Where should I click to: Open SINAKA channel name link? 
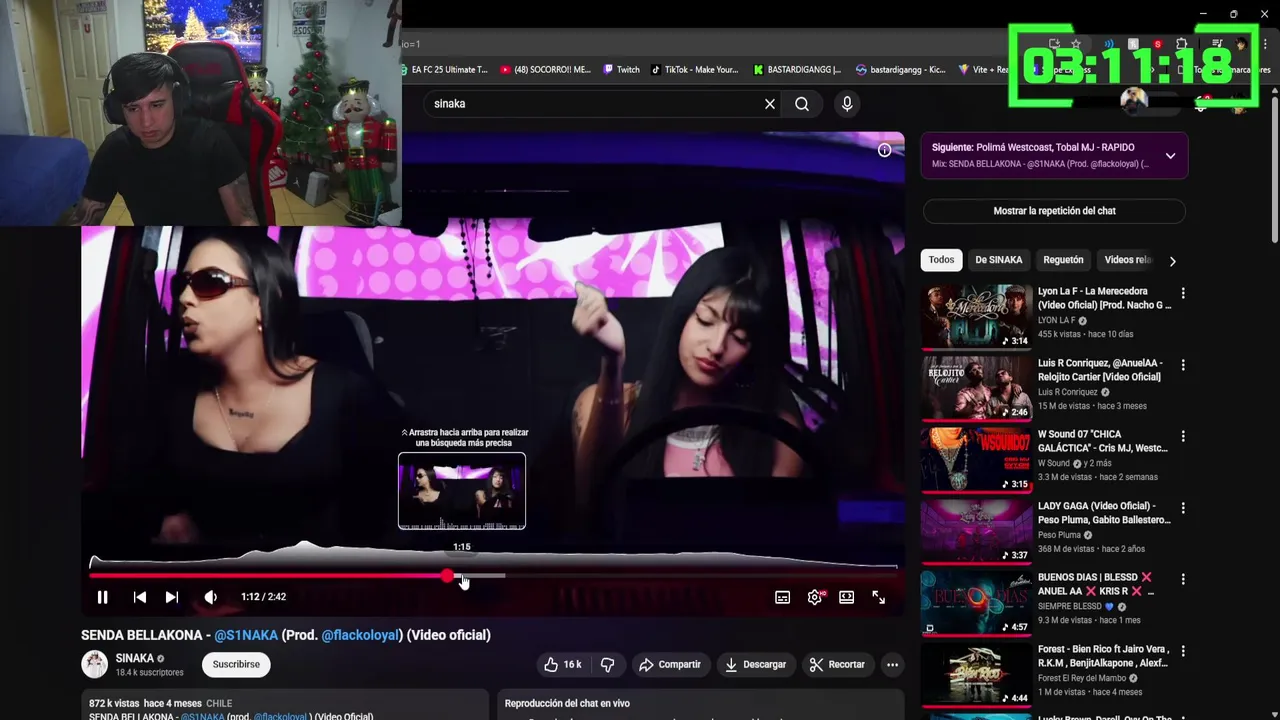click(x=135, y=658)
